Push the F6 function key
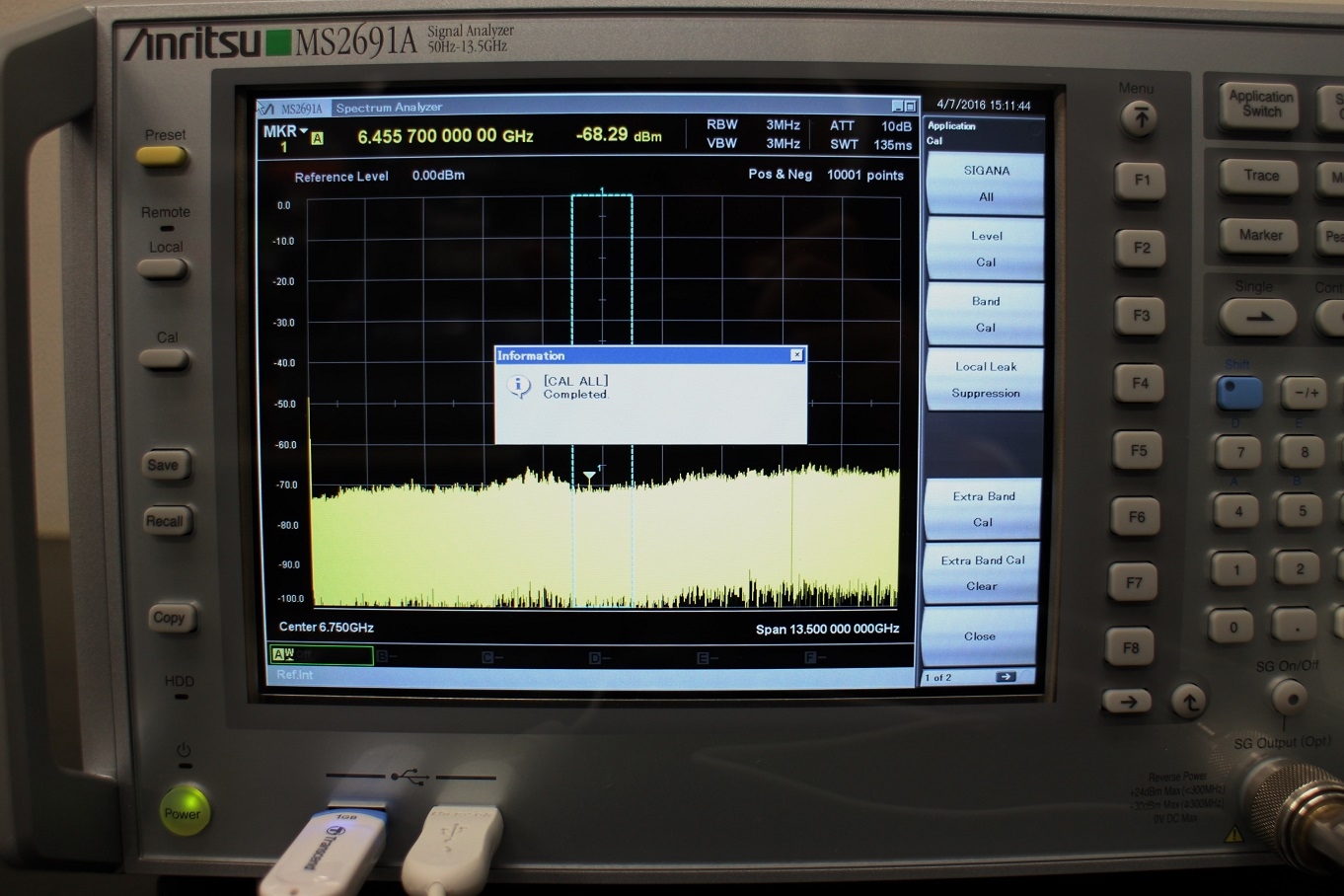 (1136, 516)
